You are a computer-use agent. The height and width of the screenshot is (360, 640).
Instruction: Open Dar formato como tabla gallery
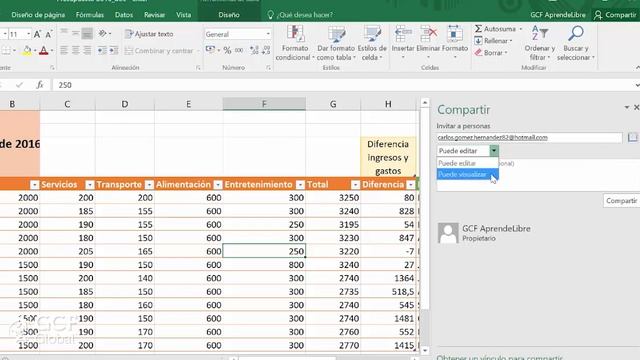[336, 43]
